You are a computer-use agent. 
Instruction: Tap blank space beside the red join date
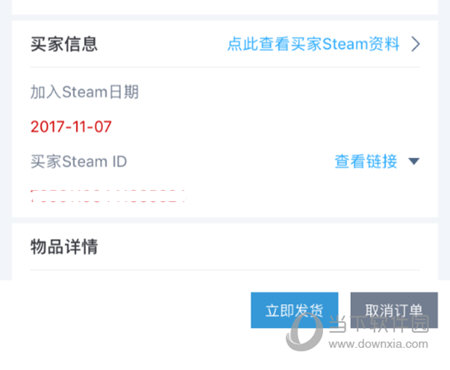[x=267, y=127]
